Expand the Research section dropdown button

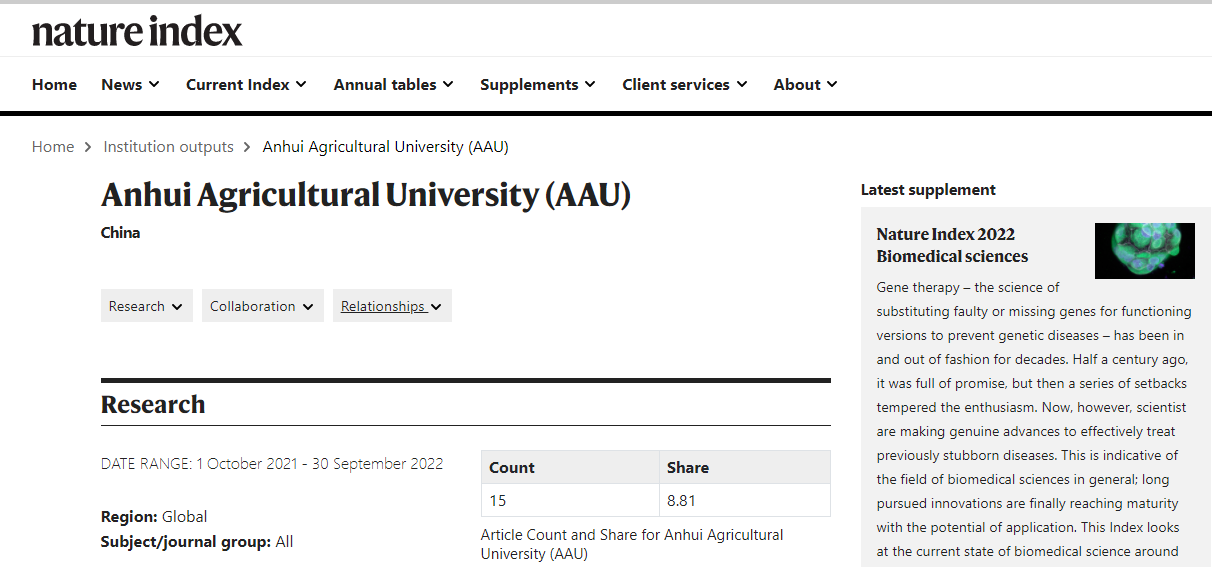146,306
